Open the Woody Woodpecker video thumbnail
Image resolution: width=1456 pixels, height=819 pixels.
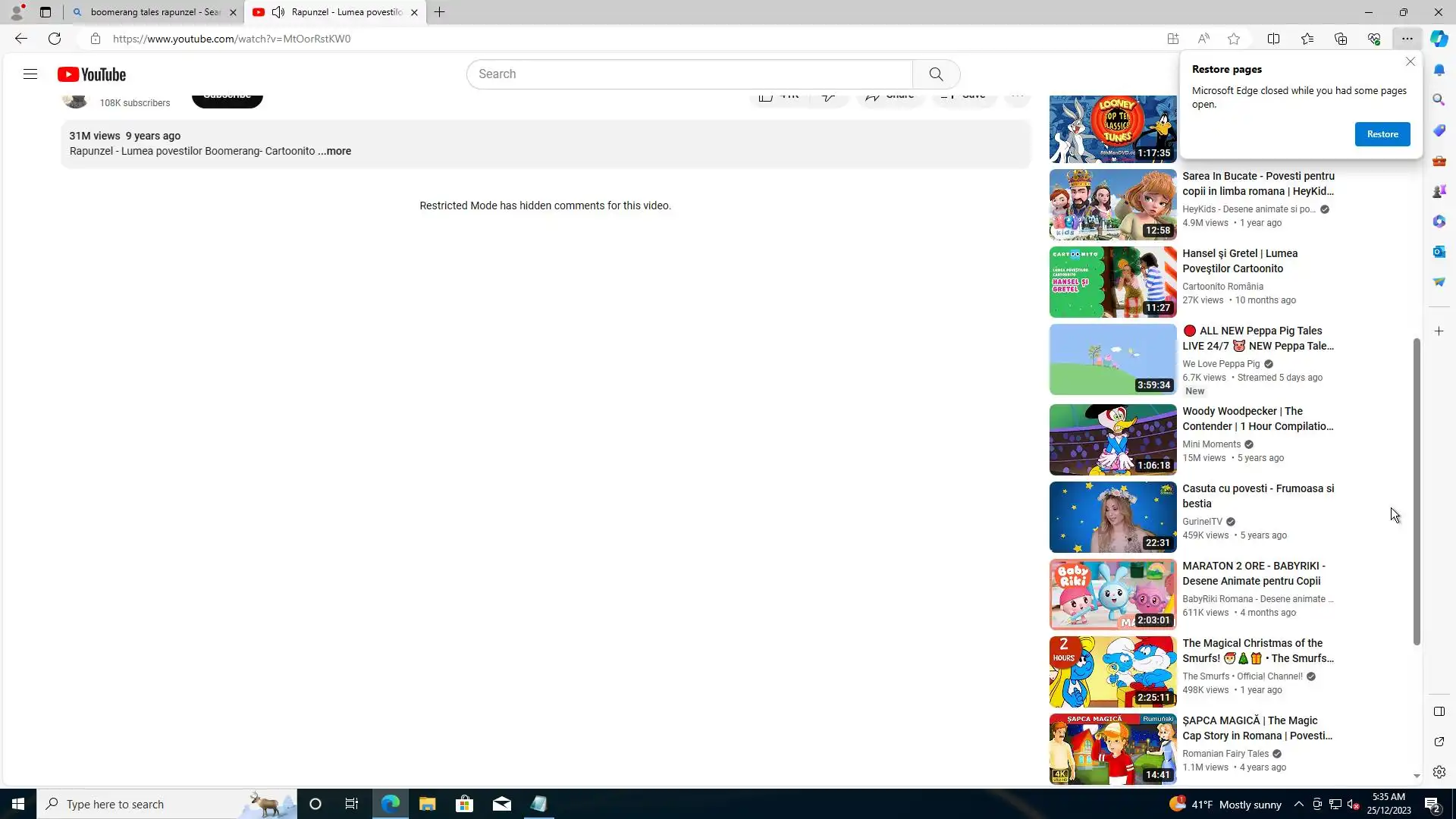[1112, 440]
